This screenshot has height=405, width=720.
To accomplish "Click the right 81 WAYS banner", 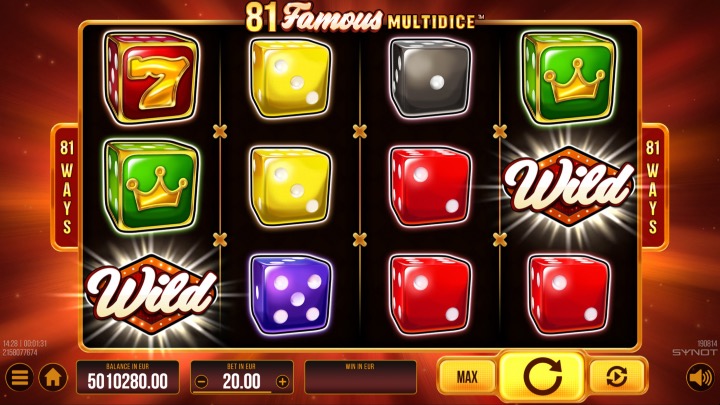I will coord(652,186).
